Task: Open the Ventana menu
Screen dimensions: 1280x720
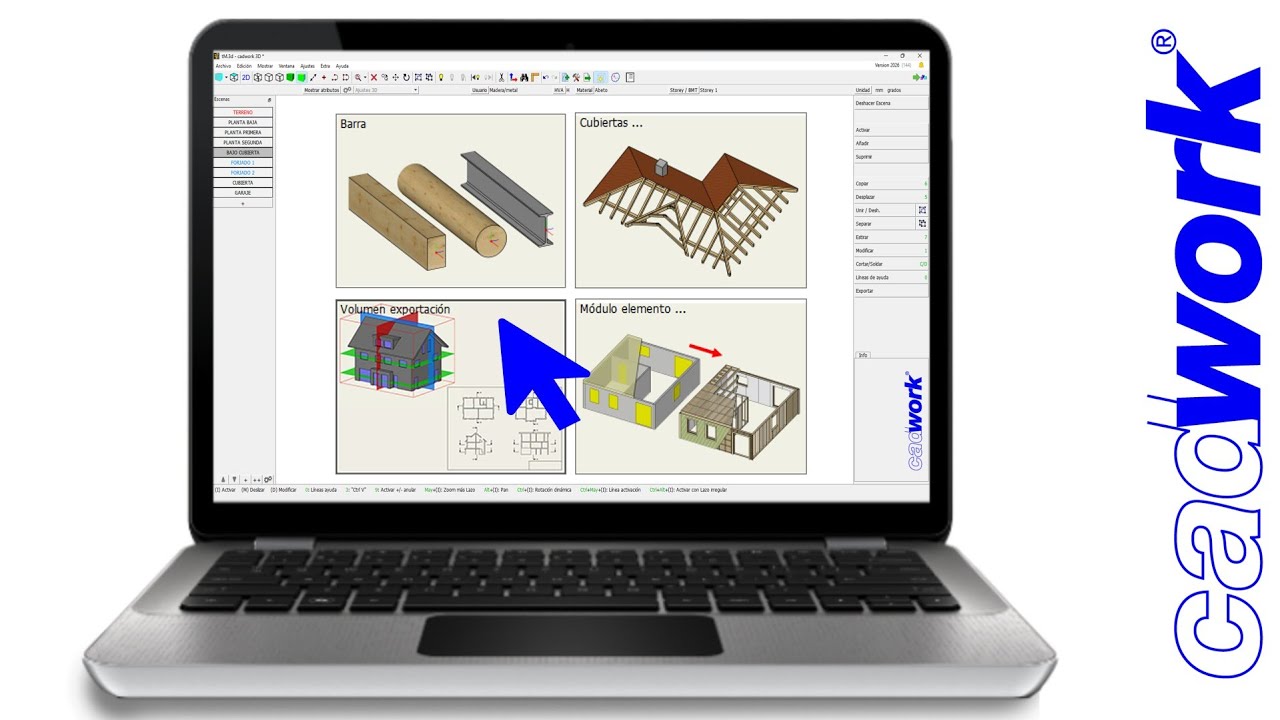Action: pos(287,65)
